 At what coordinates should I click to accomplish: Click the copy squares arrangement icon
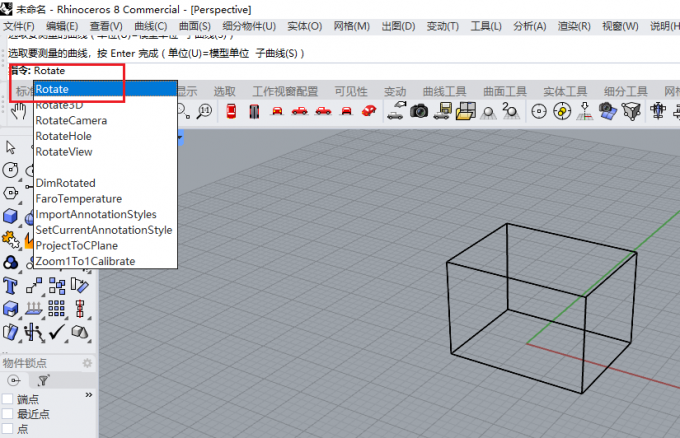point(57,286)
